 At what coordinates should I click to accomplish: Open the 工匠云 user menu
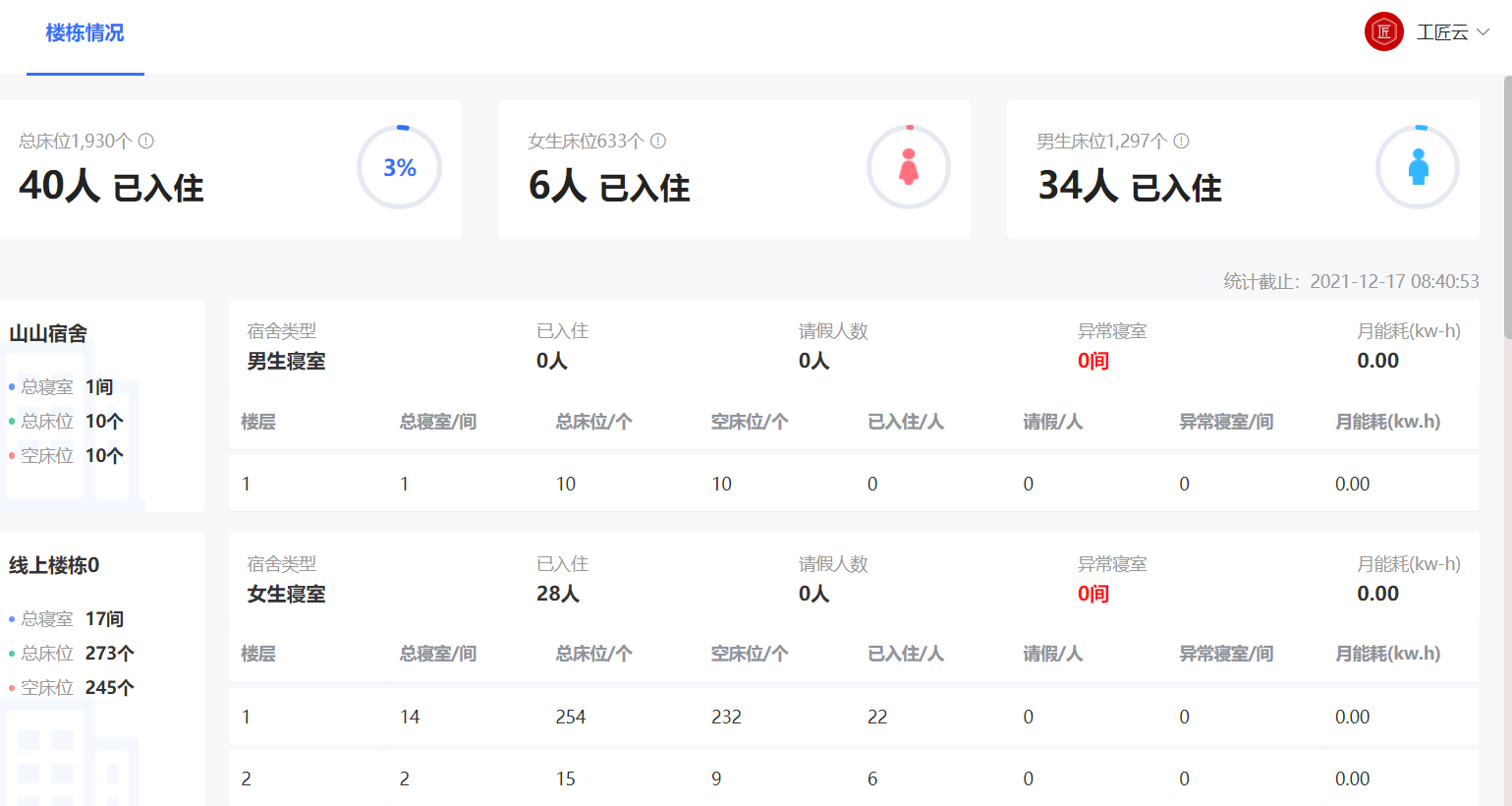click(x=1441, y=32)
